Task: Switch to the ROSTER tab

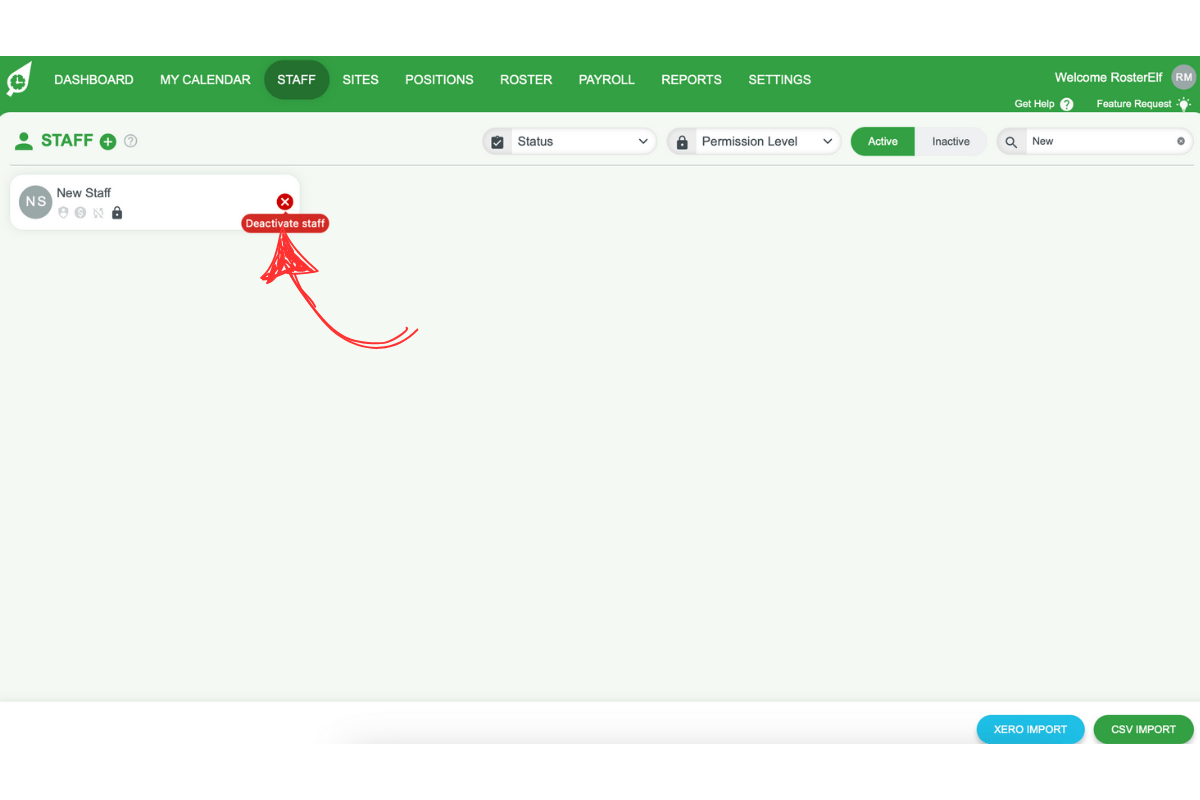Action: pos(526,79)
